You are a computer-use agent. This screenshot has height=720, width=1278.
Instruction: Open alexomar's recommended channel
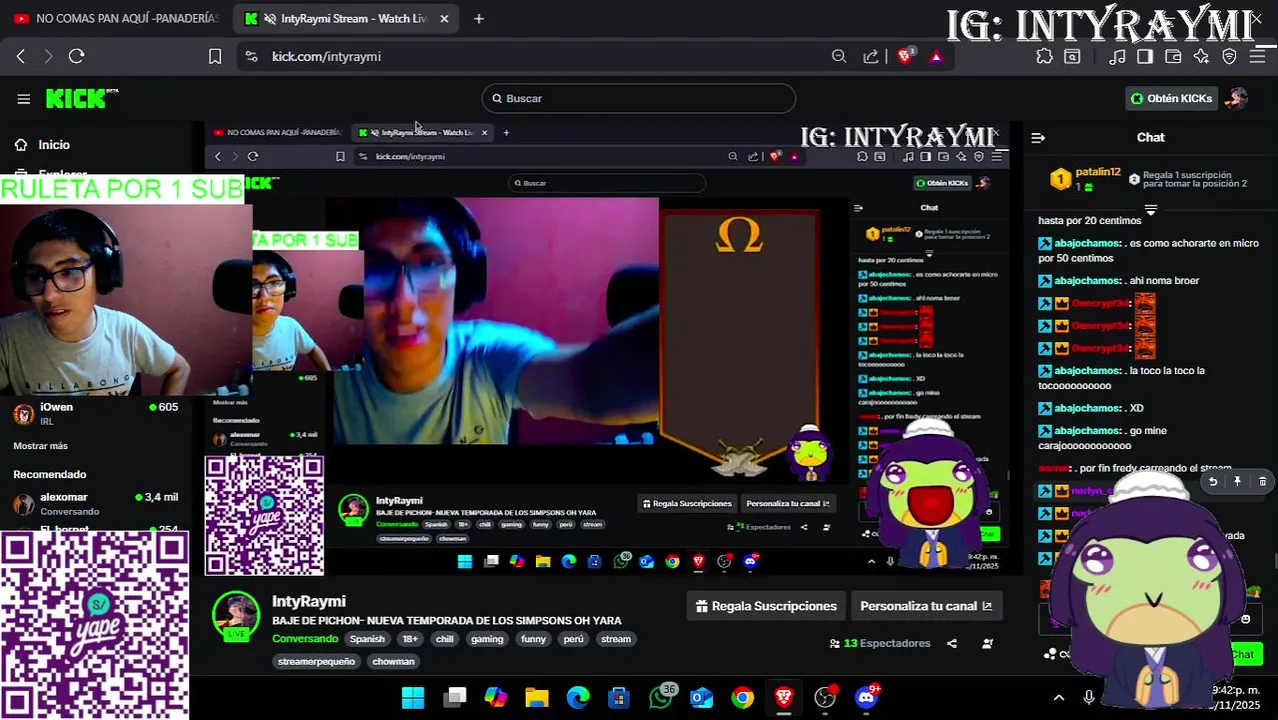coord(95,503)
